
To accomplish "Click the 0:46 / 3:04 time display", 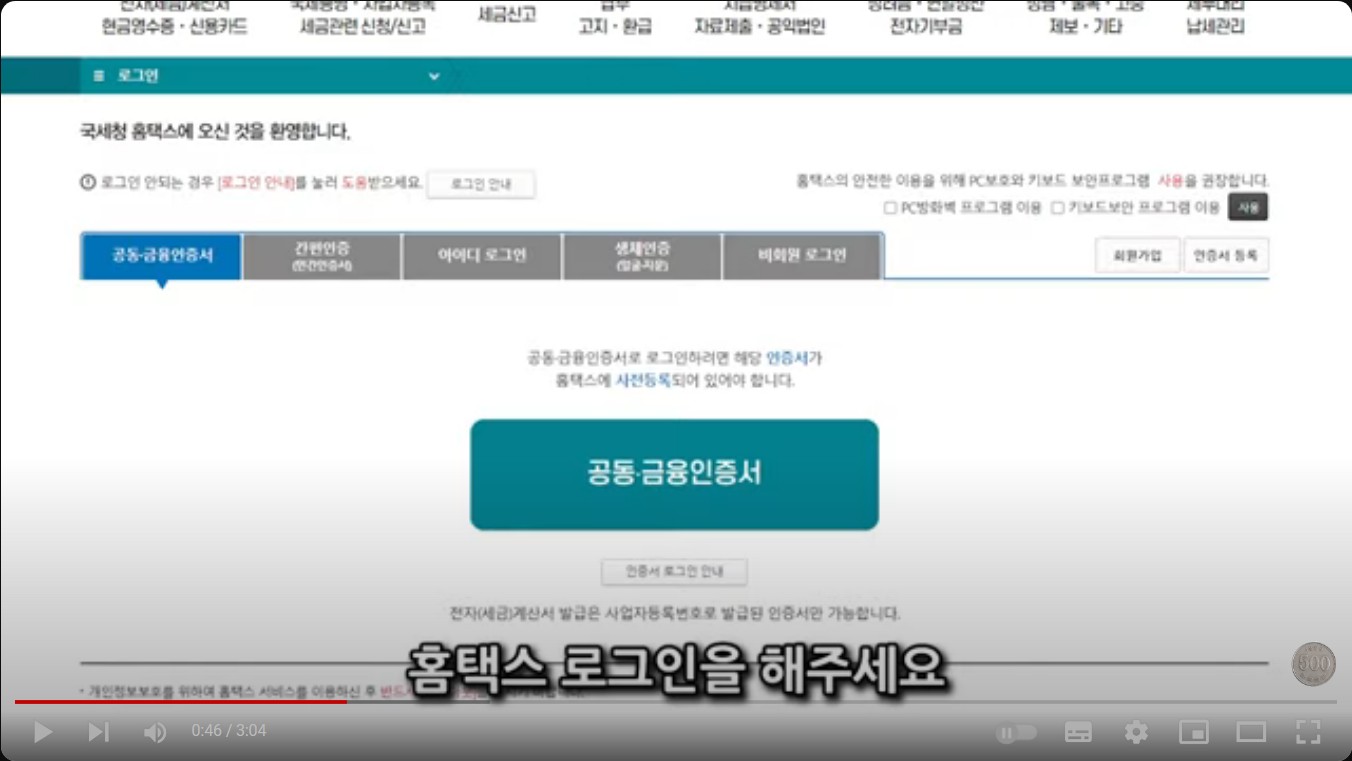I will pos(229,731).
